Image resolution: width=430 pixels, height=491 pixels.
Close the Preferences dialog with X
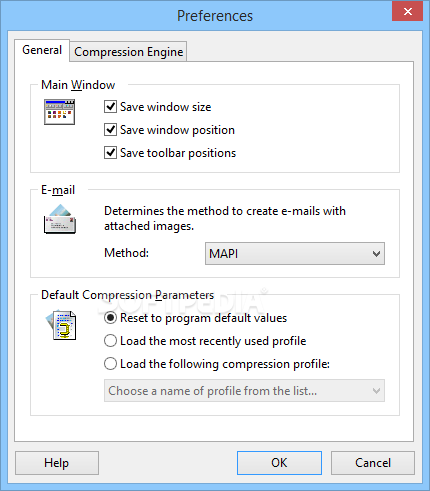(x=407, y=12)
